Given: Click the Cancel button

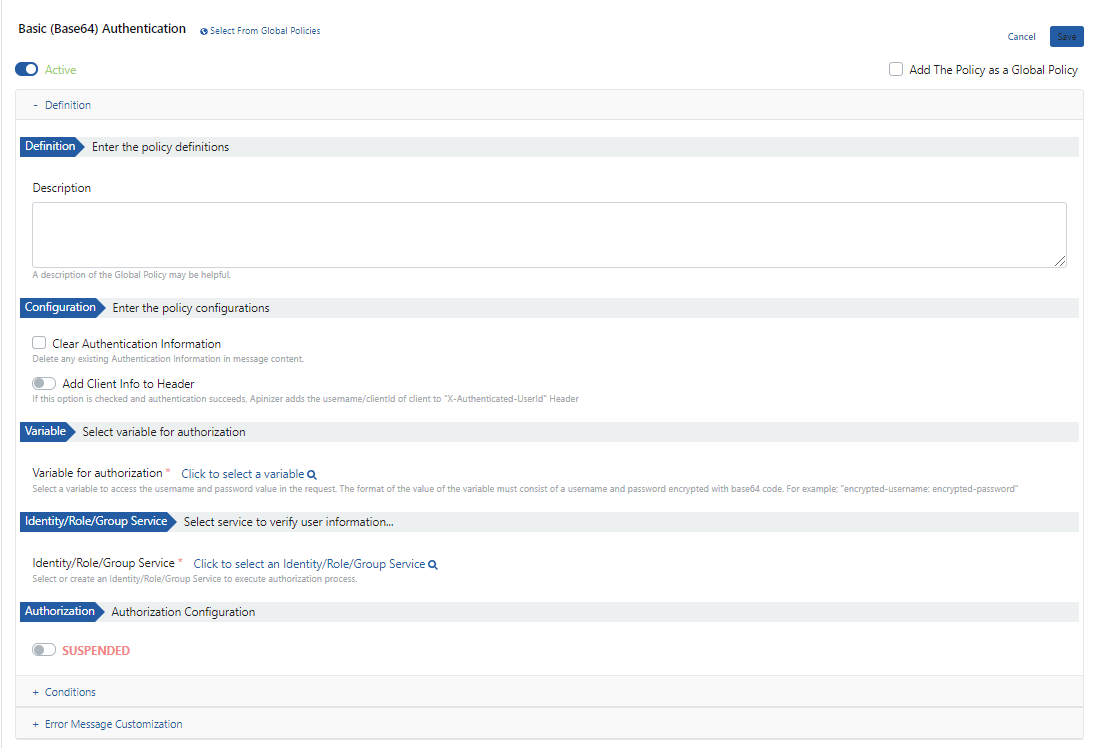Looking at the screenshot, I should [x=1021, y=37].
